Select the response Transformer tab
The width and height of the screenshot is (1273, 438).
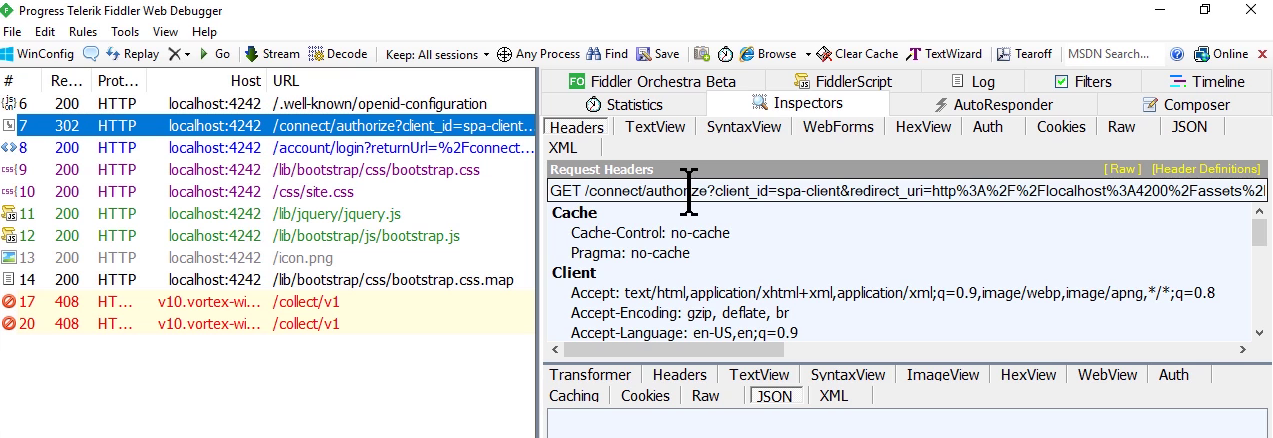click(x=590, y=375)
